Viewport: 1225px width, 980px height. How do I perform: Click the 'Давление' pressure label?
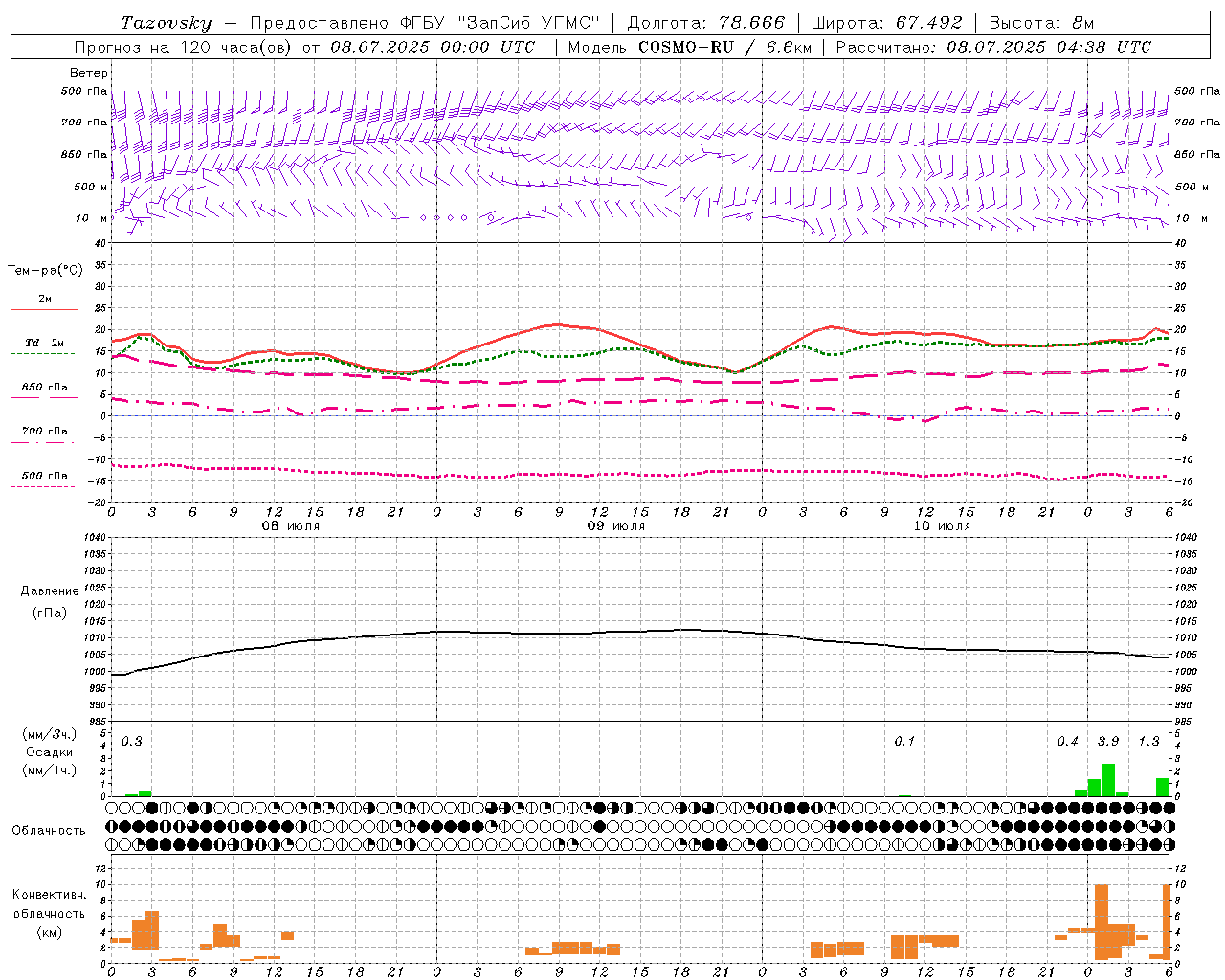[x=49, y=591]
